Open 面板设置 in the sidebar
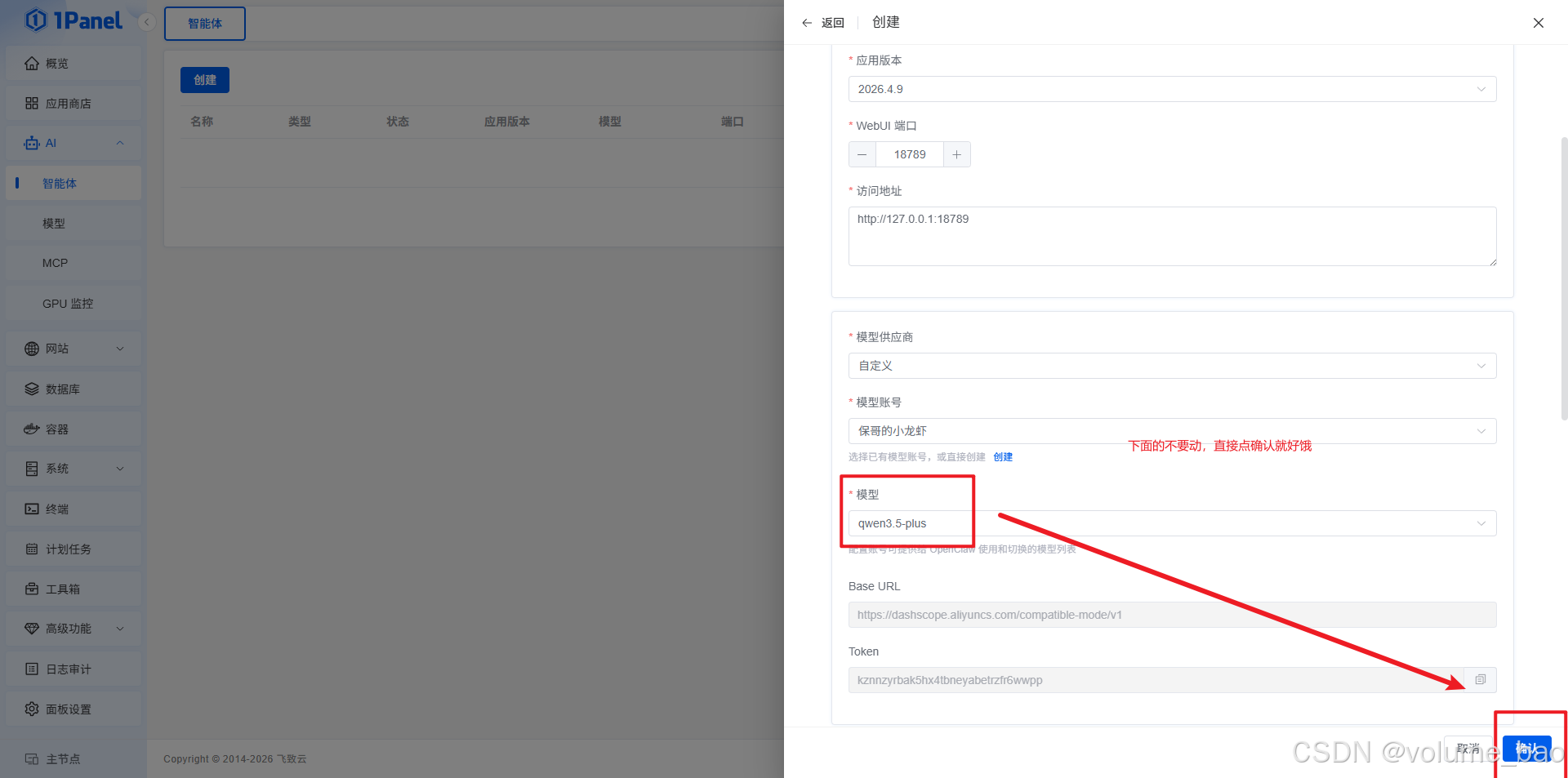The height and width of the screenshot is (778, 1568). pos(73,709)
